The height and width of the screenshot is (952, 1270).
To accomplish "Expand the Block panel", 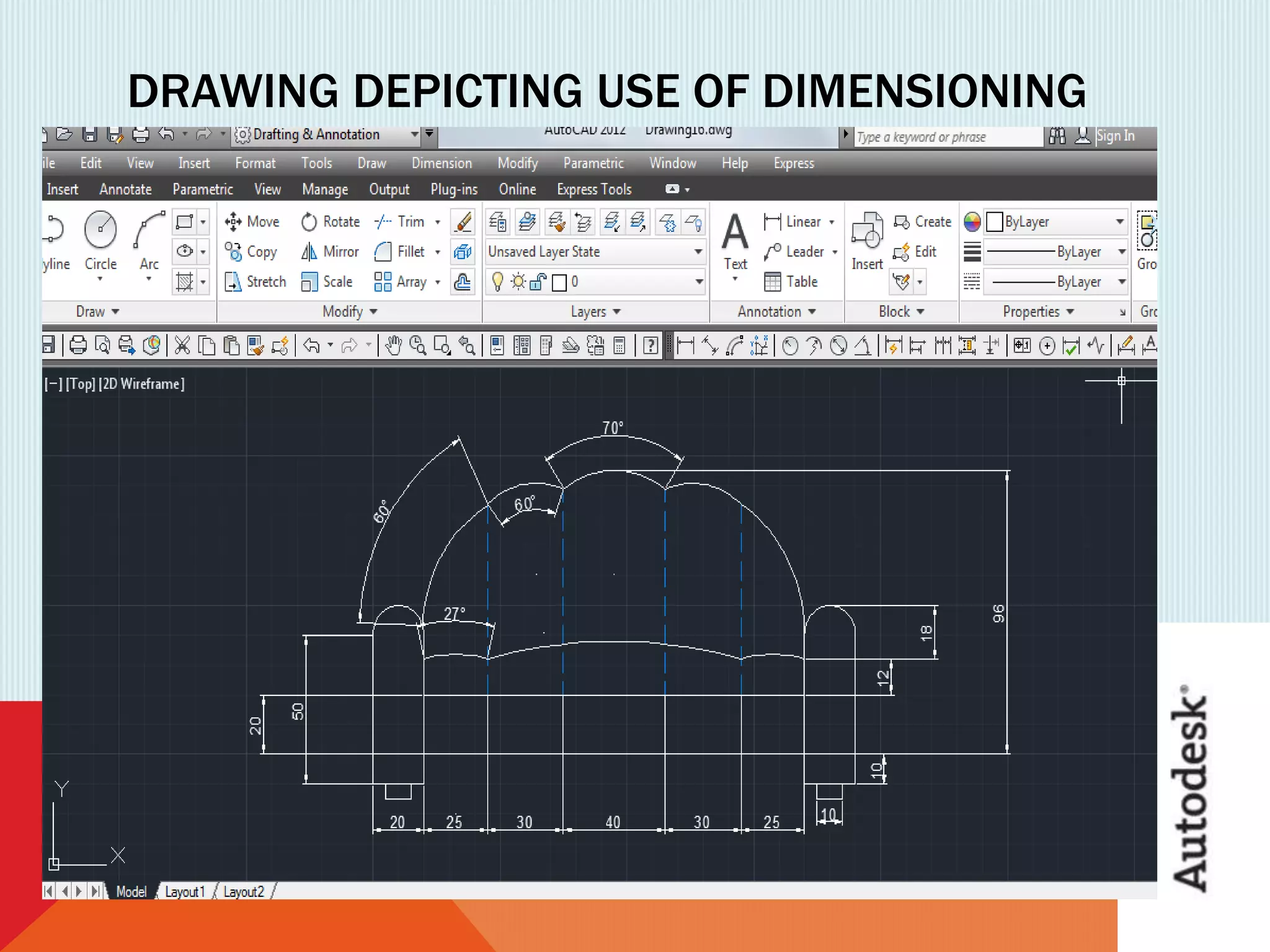I will (x=901, y=312).
